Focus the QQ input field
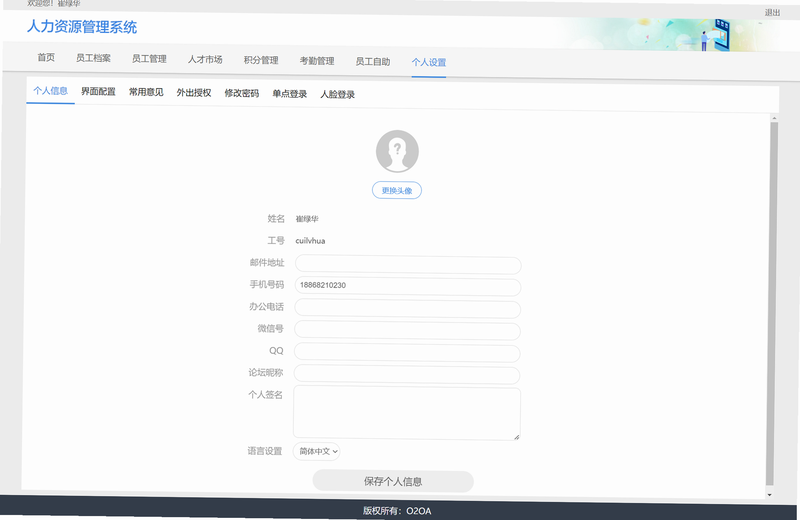This screenshot has width=800, height=520. click(x=407, y=352)
